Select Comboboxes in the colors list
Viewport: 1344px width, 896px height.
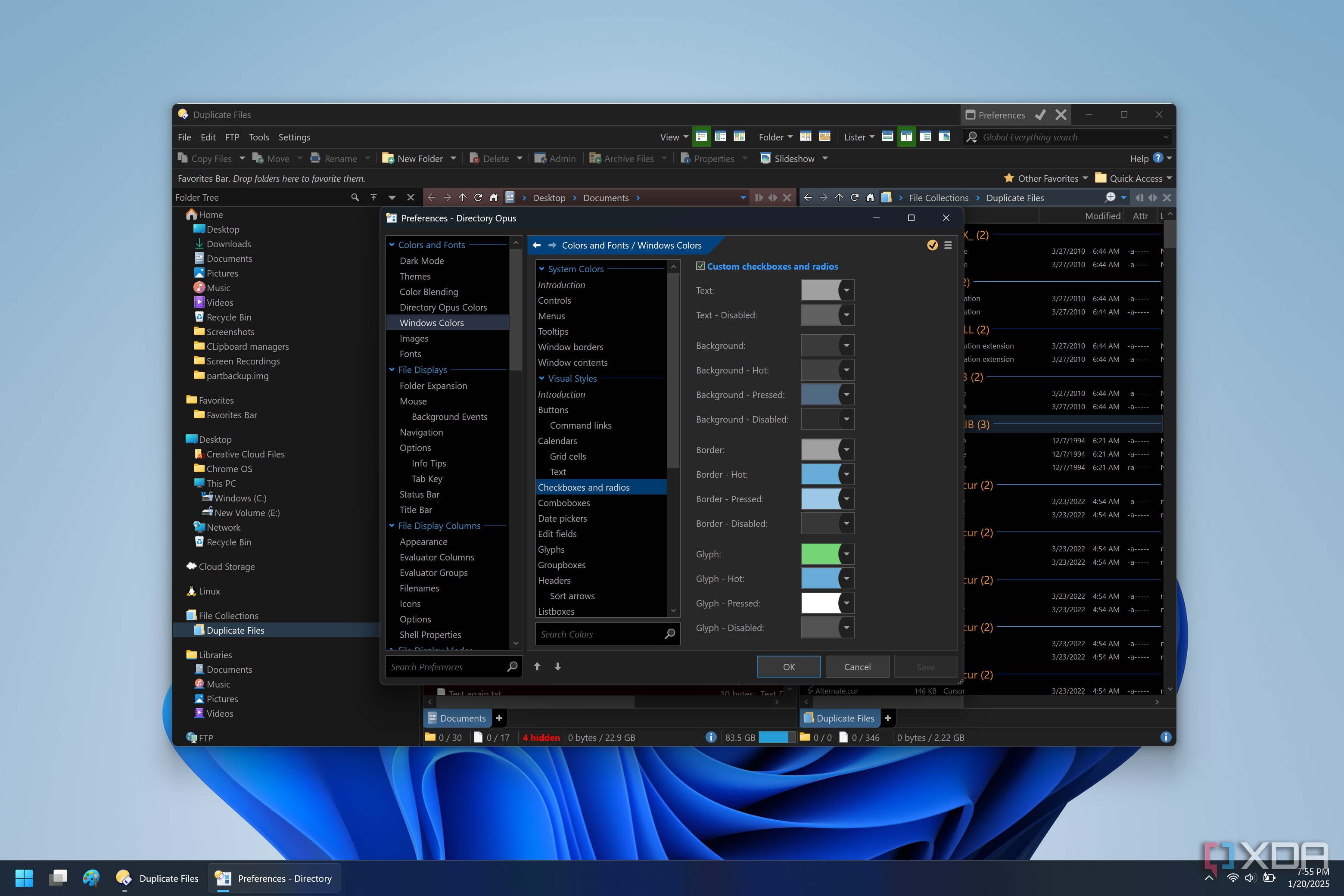point(563,503)
